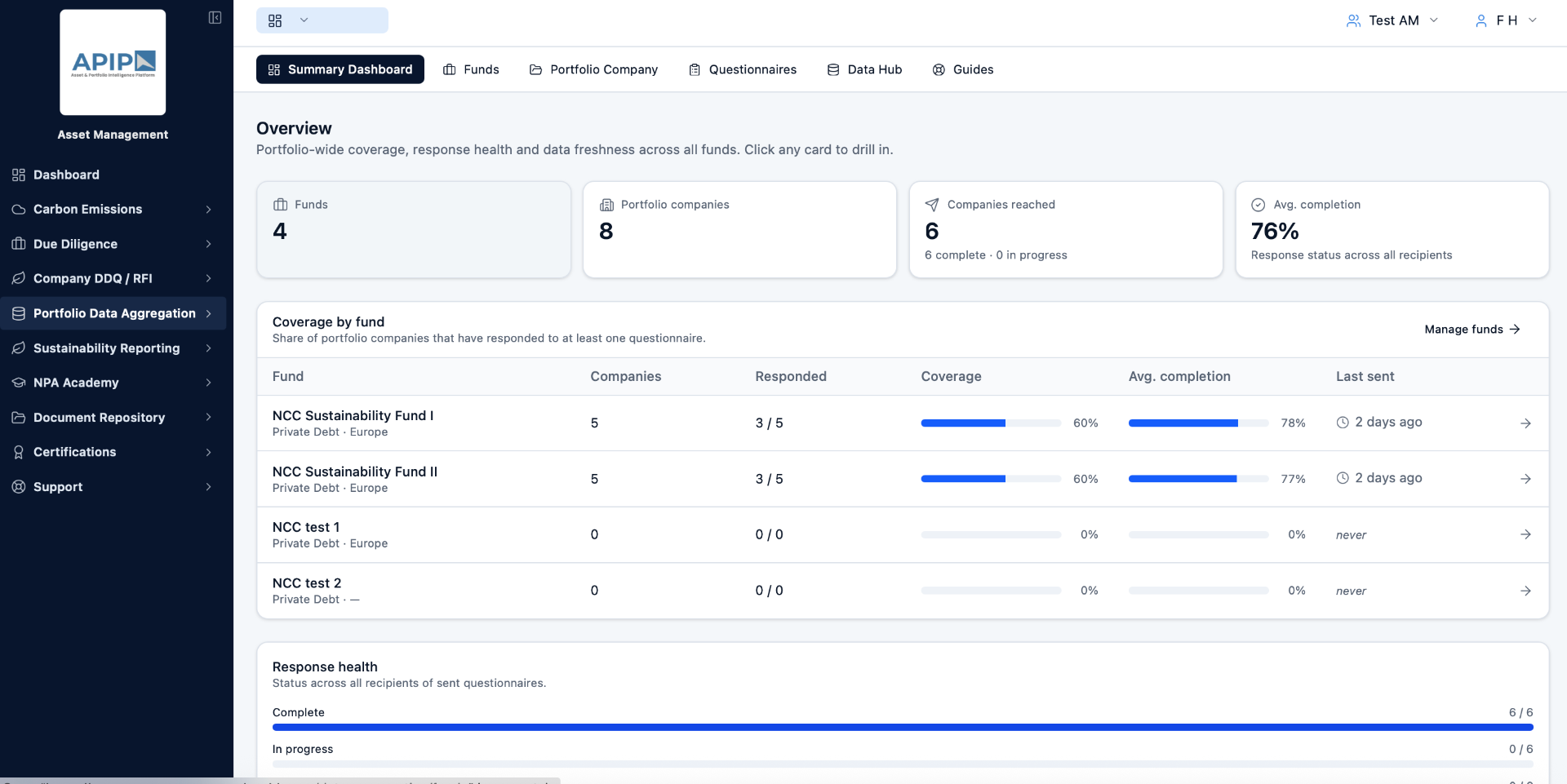
Task: Click the NPA Academy graduation cap icon
Action: pyautogui.click(x=19, y=383)
